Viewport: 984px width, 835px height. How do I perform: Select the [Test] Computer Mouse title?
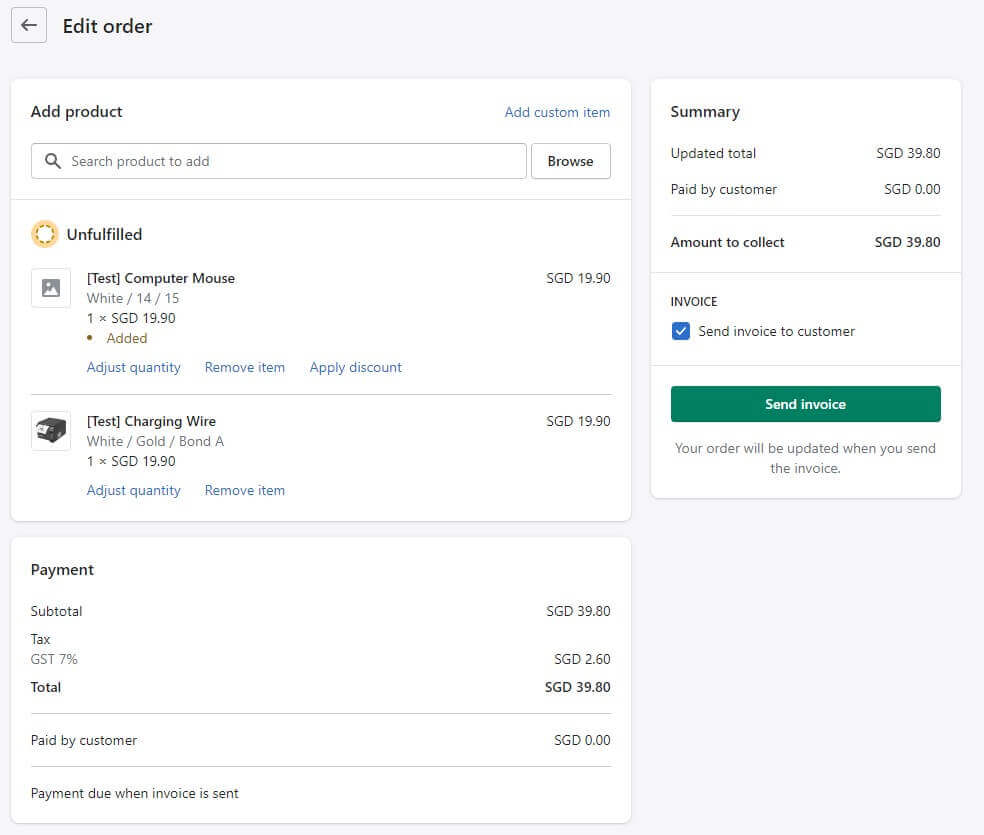point(161,279)
